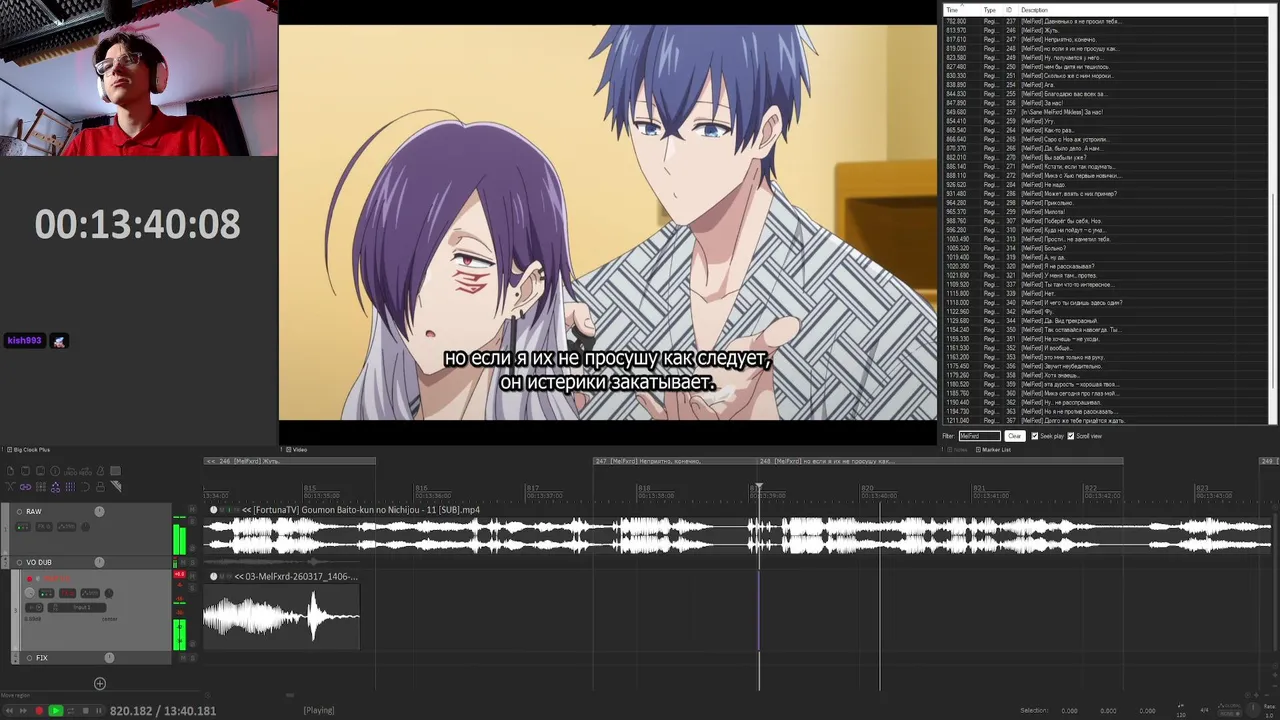Open Input 1 dropdown on track 3
The width and height of the screenshot is (1280, 720).
pos(77,607)
